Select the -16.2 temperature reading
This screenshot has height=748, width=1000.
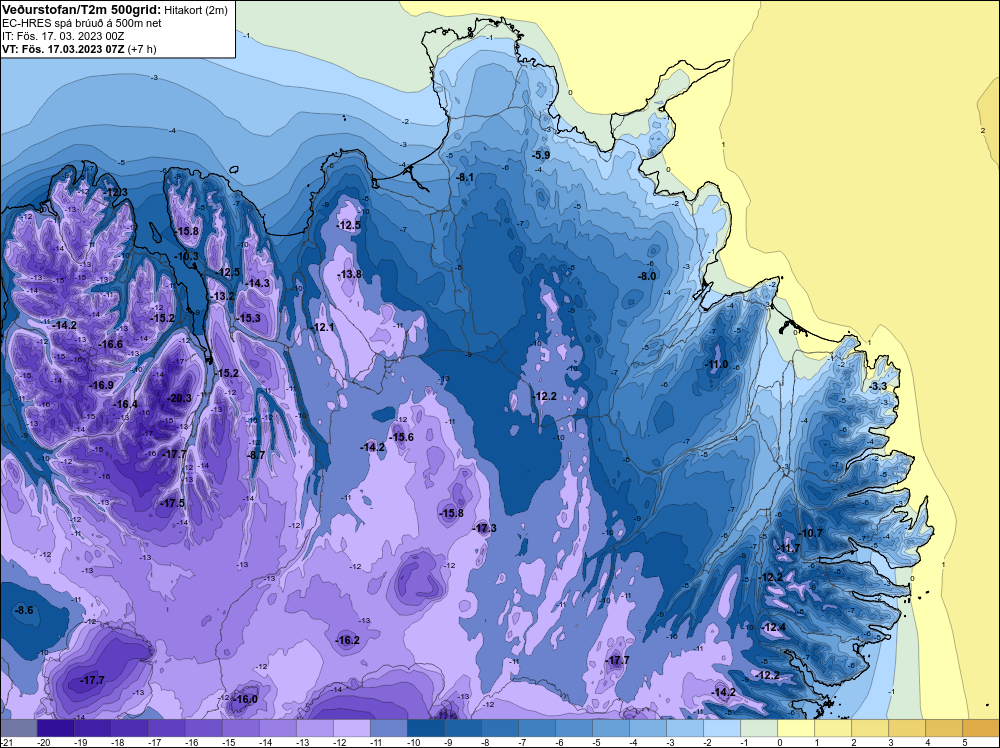(x=348, y=640)
